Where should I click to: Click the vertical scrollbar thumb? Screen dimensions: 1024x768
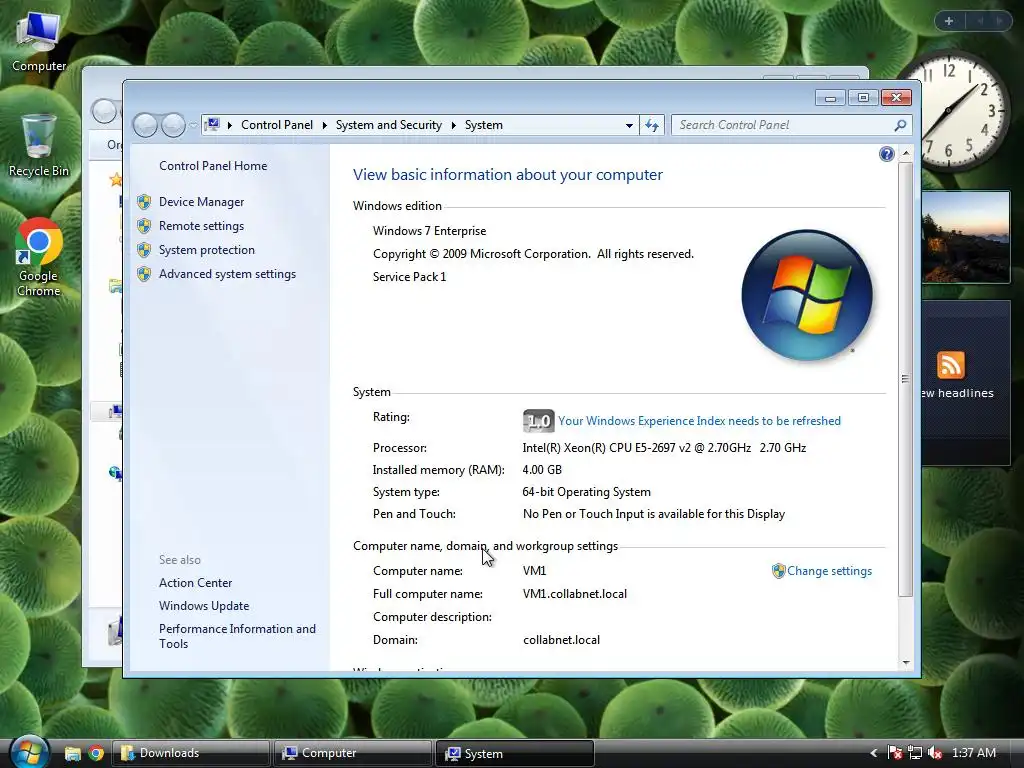905,379
